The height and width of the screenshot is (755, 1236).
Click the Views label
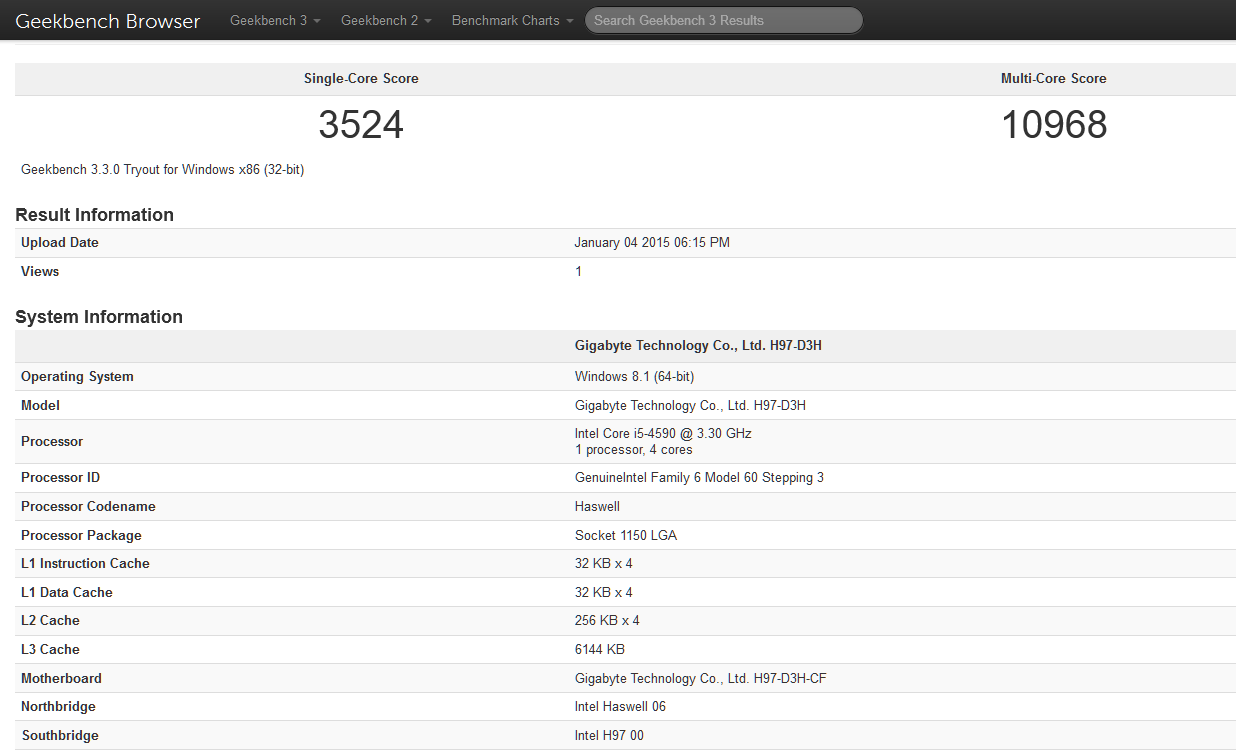tap(40, 272)
